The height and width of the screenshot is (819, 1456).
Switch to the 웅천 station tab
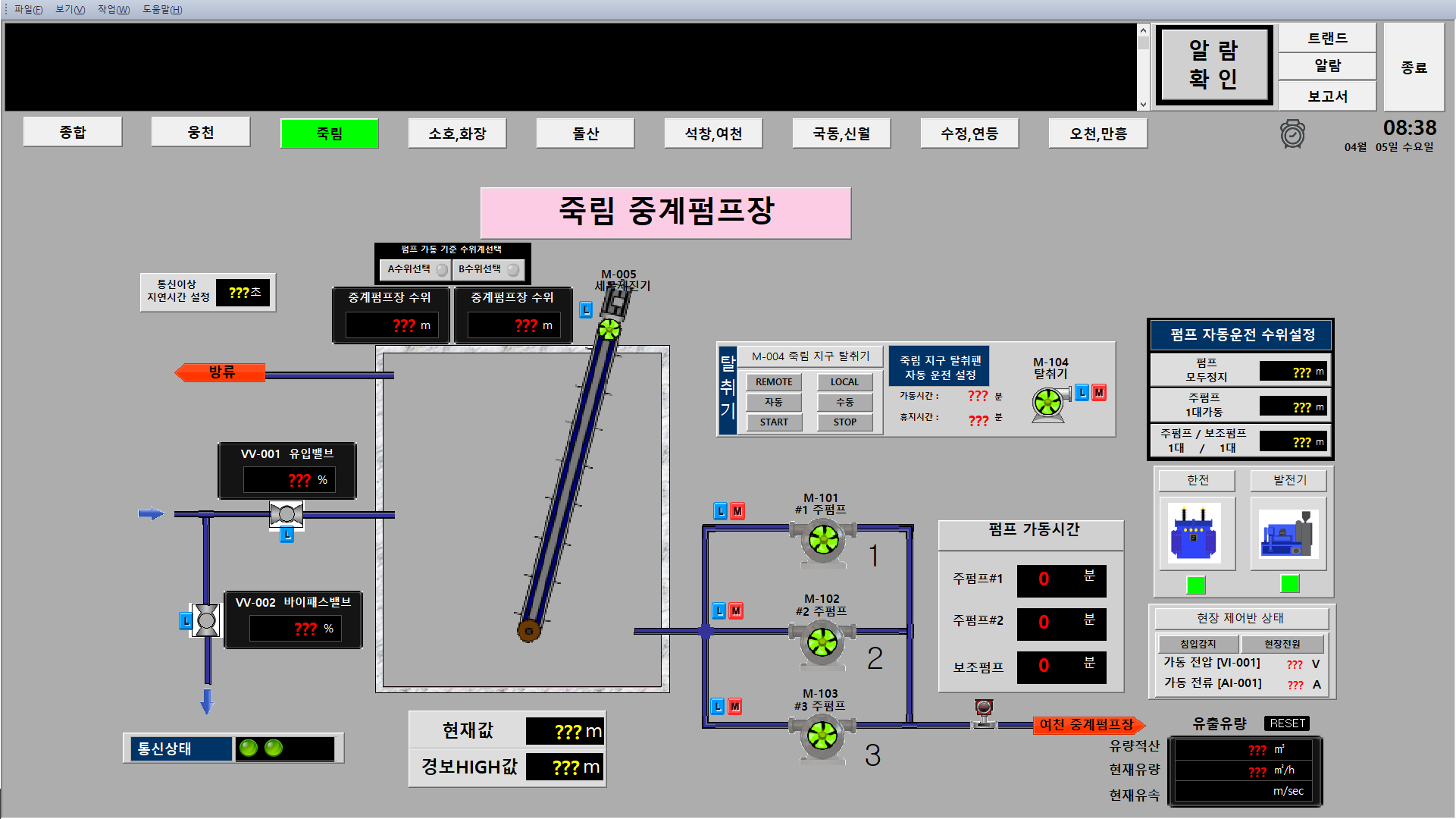tap(201, 133)
